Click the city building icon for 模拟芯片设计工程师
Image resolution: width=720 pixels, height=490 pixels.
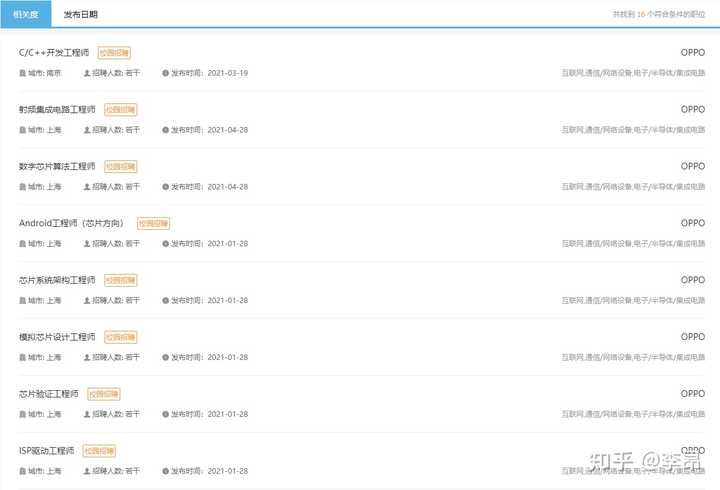click(22, 357)
